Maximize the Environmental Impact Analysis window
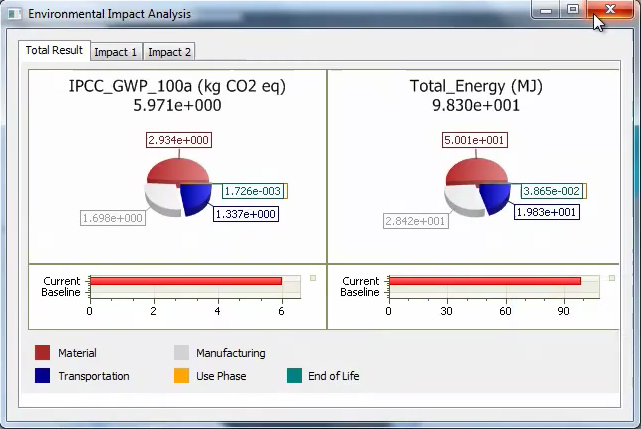The height and width of the screenshot is (429, 641). click(x=573, y=10)
